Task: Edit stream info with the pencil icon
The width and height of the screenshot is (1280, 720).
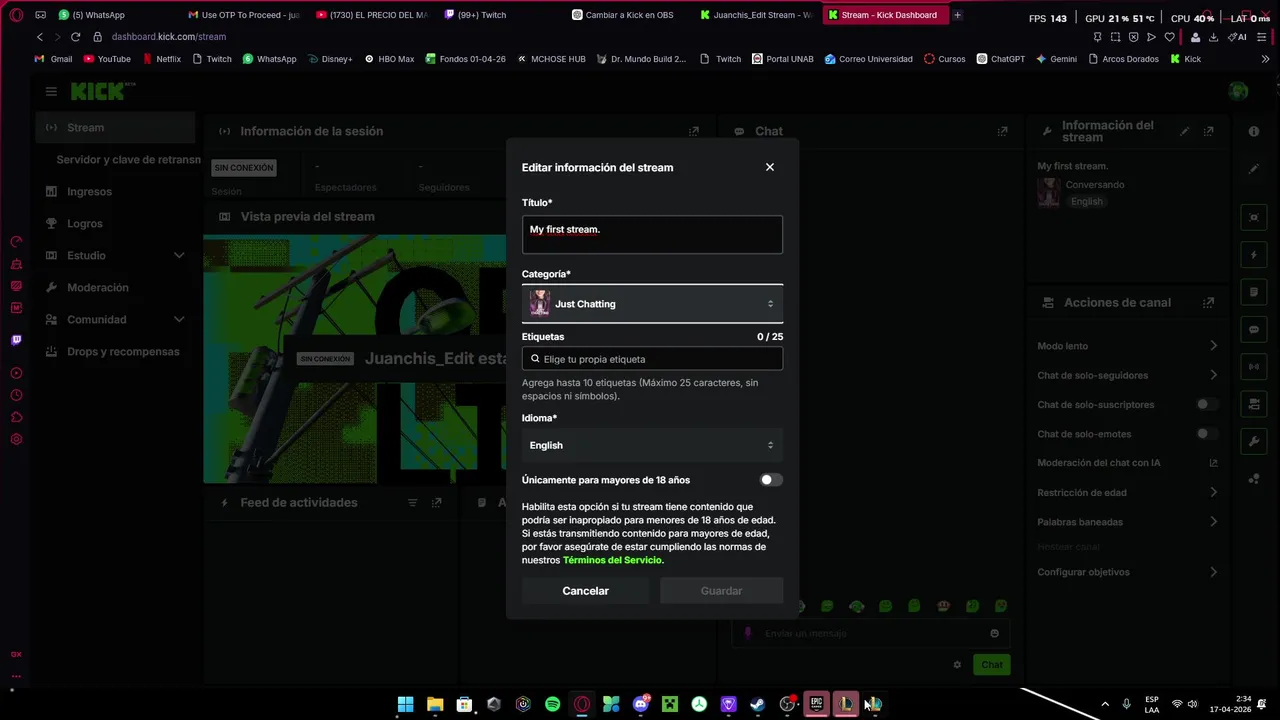Action: (x=1185, y=131)
